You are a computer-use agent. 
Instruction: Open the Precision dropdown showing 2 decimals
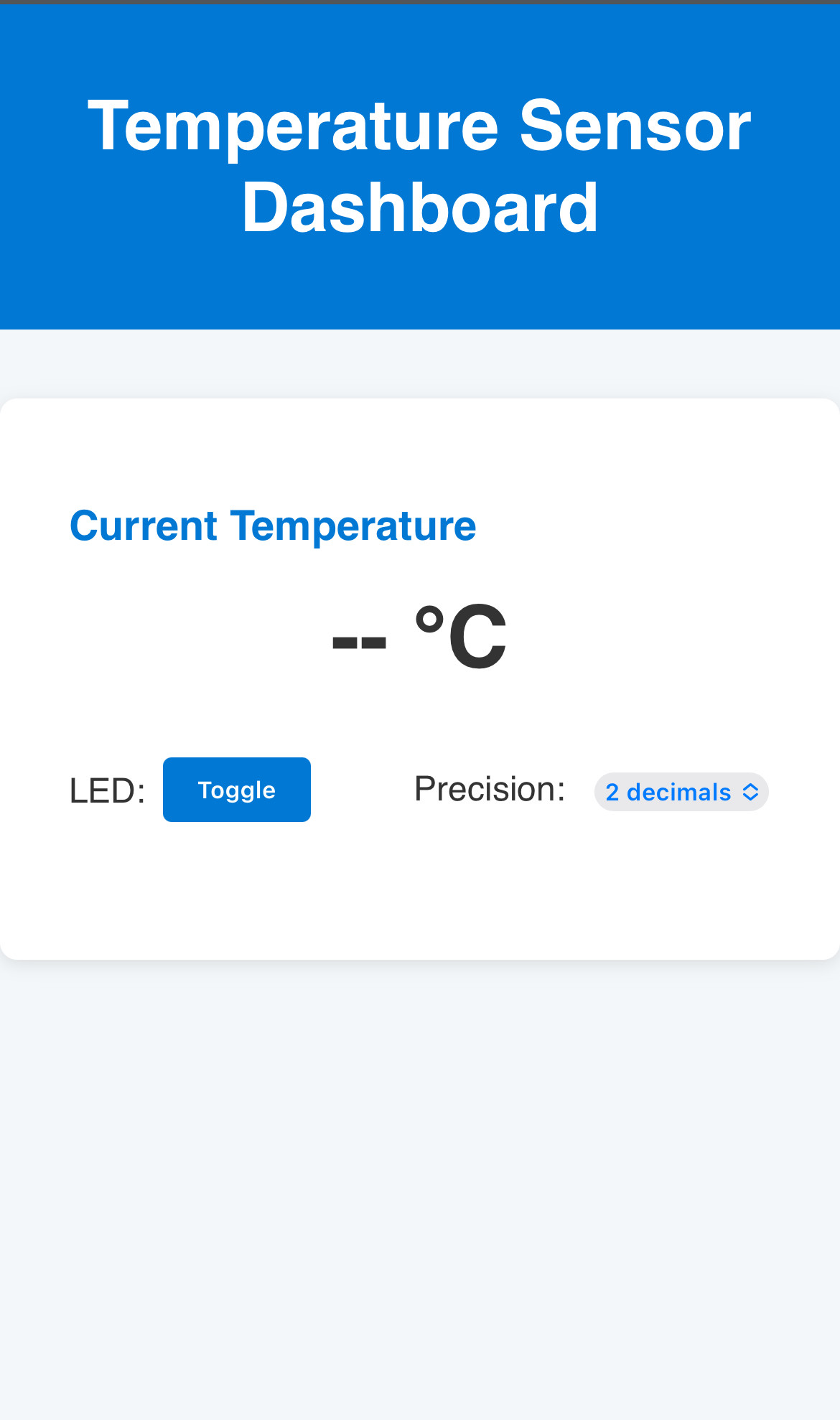click(681, 792)
